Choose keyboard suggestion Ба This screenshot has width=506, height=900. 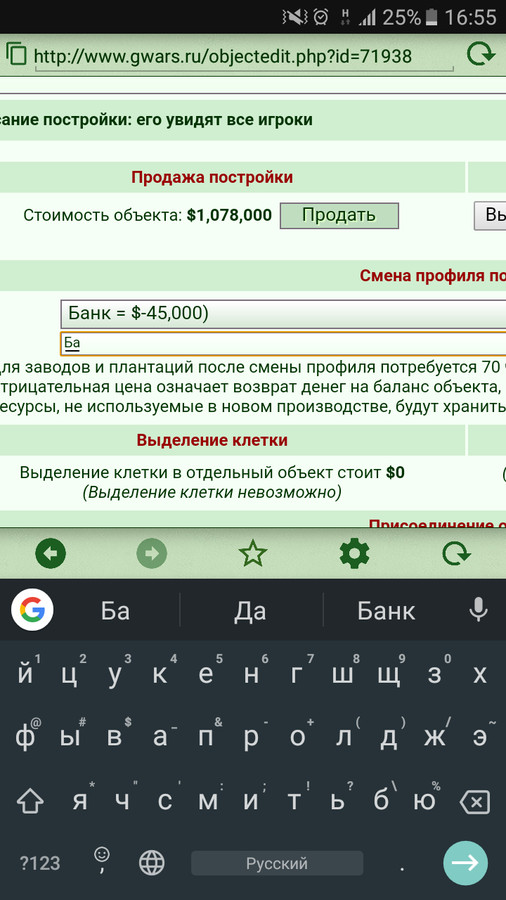[x=115, y=611]
